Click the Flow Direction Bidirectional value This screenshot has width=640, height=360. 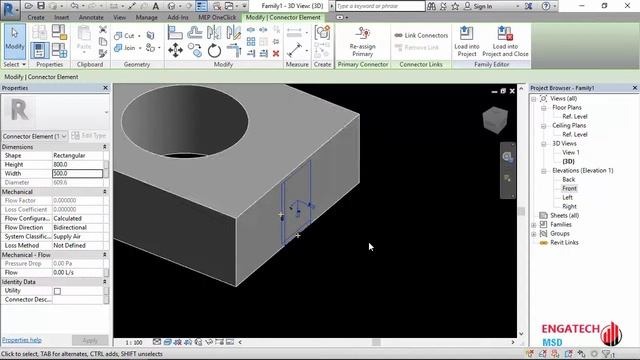(78, 227)
